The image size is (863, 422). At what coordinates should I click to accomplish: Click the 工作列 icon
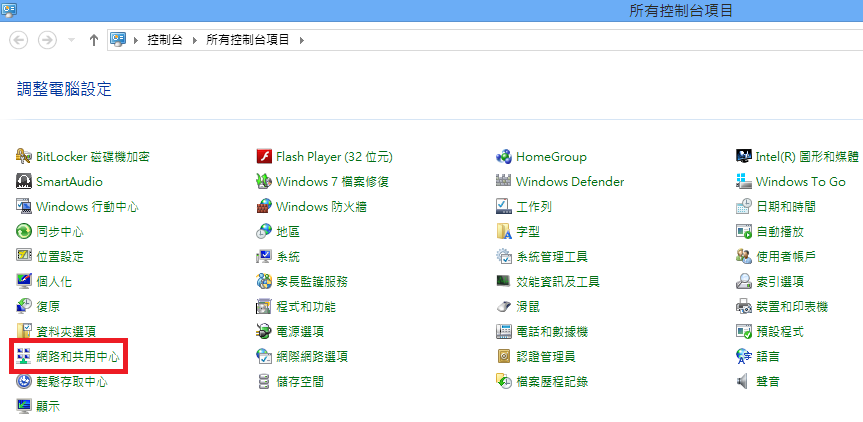point(504,207)
